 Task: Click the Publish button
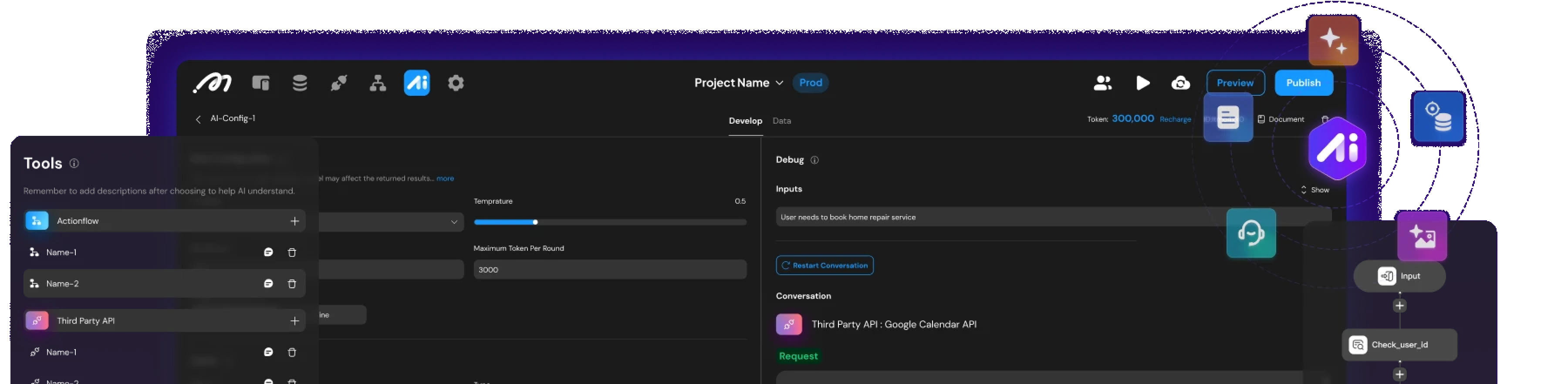point(1303,83)
